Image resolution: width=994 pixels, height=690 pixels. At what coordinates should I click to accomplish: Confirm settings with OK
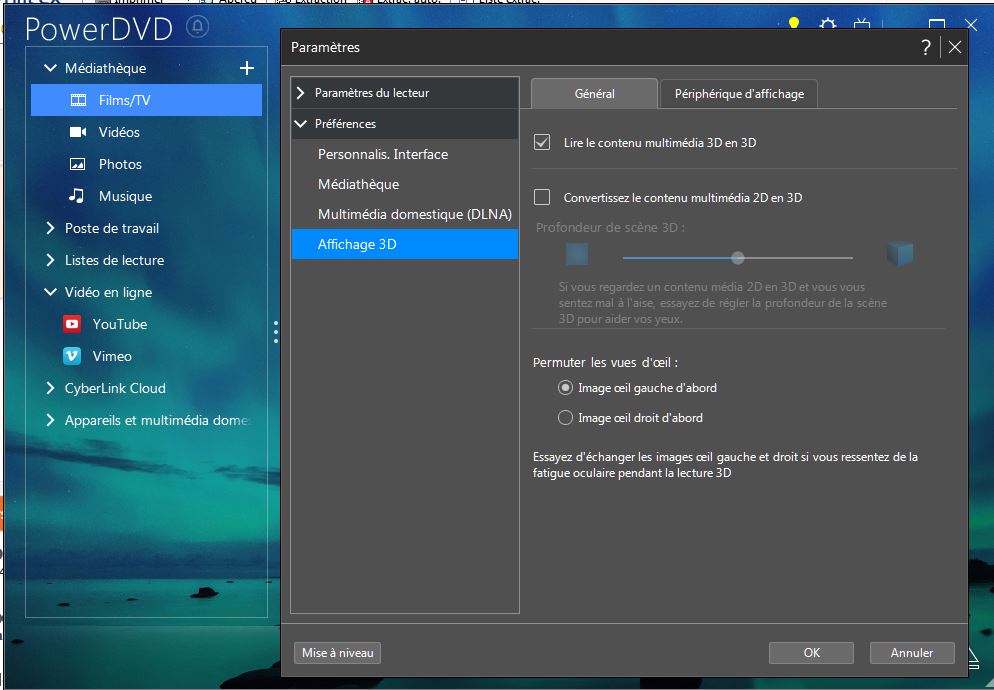(x=811, y=653)
